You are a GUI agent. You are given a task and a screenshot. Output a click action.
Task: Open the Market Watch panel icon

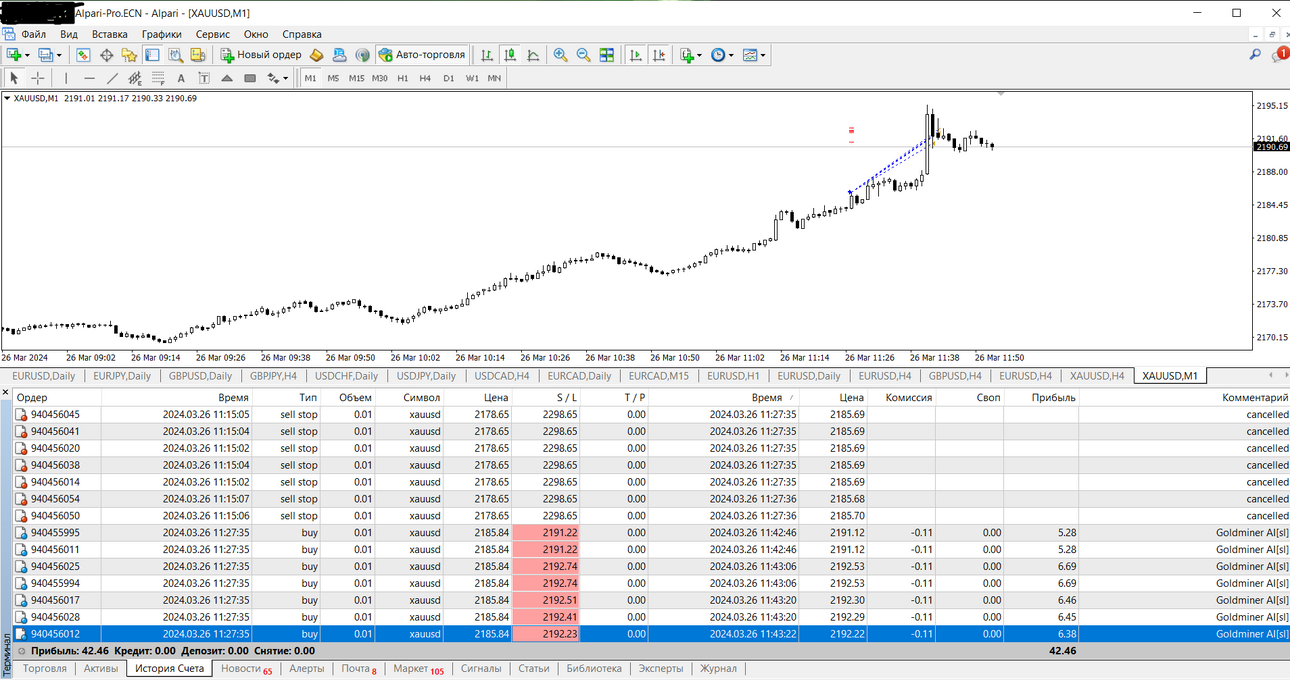83,55
